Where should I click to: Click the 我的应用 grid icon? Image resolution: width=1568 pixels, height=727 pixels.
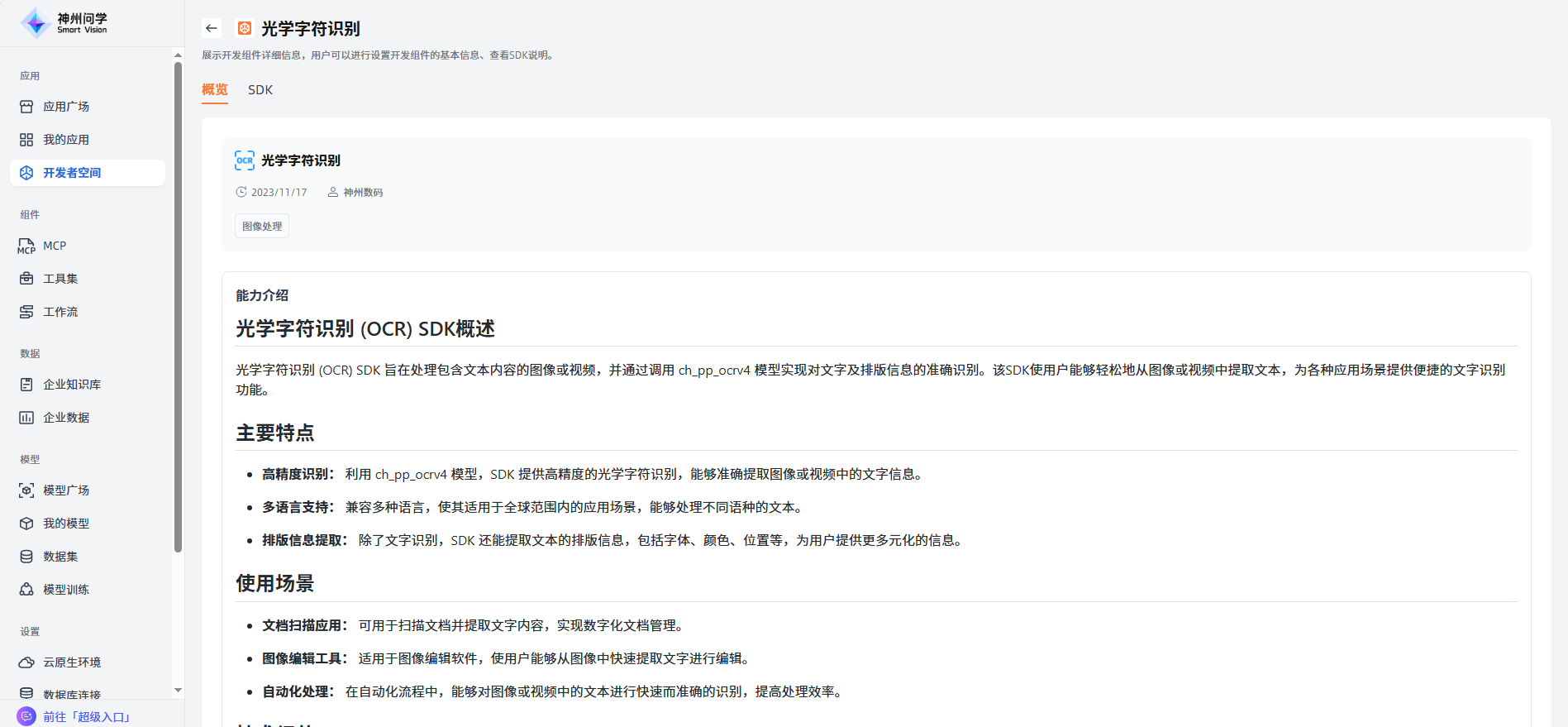click(x=26, y=140)
